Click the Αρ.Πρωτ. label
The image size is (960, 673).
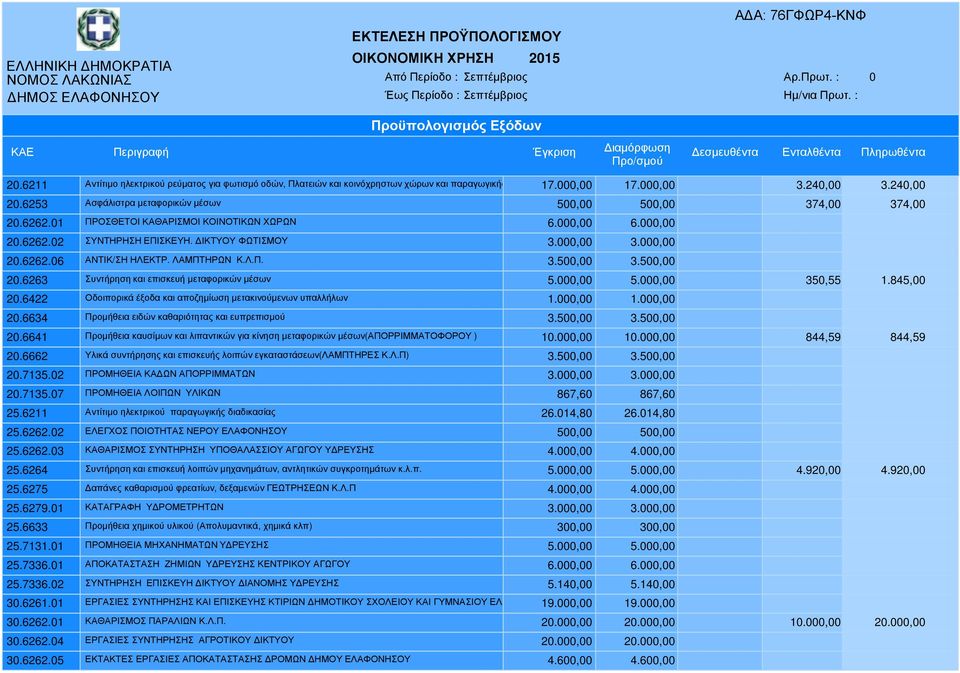point(811,77)
